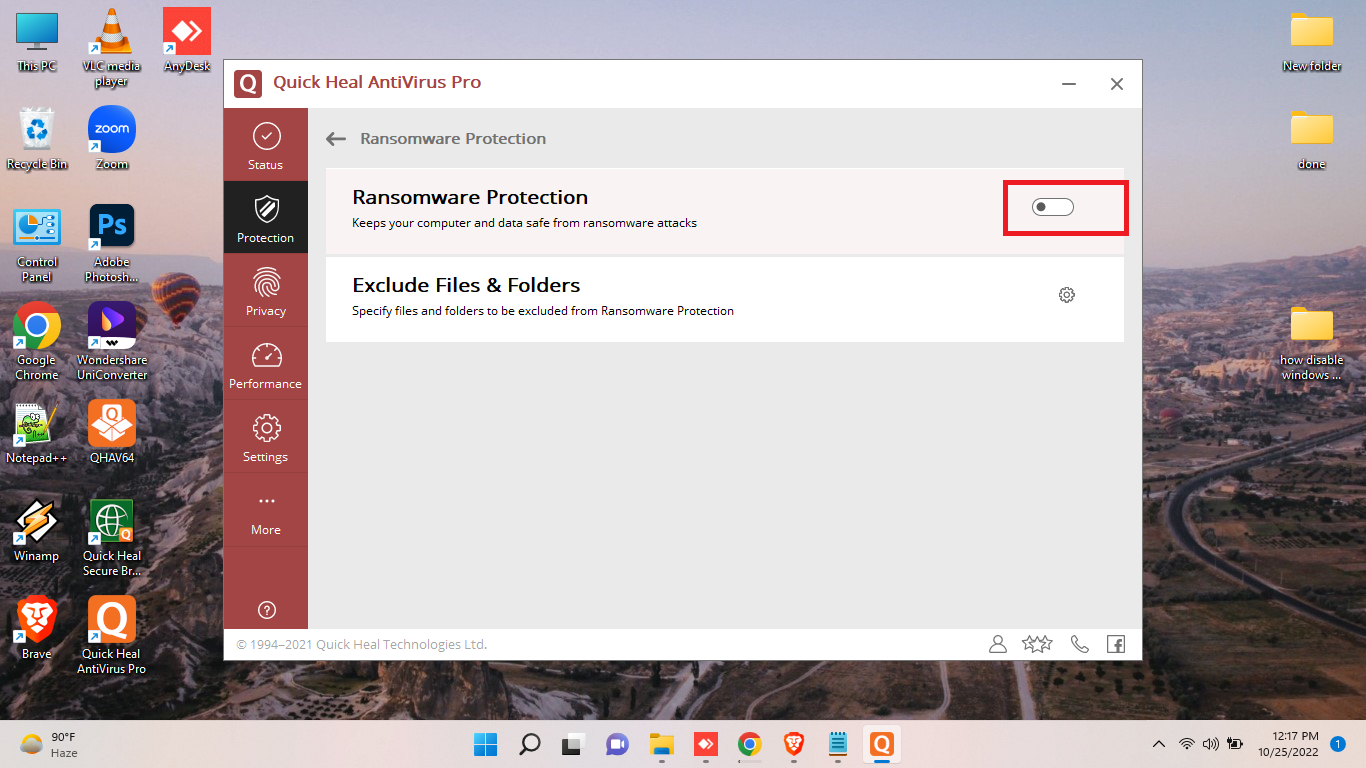The image size is (1366, 768).
Task: Open the Windows Start button
Action: (486, 744)
